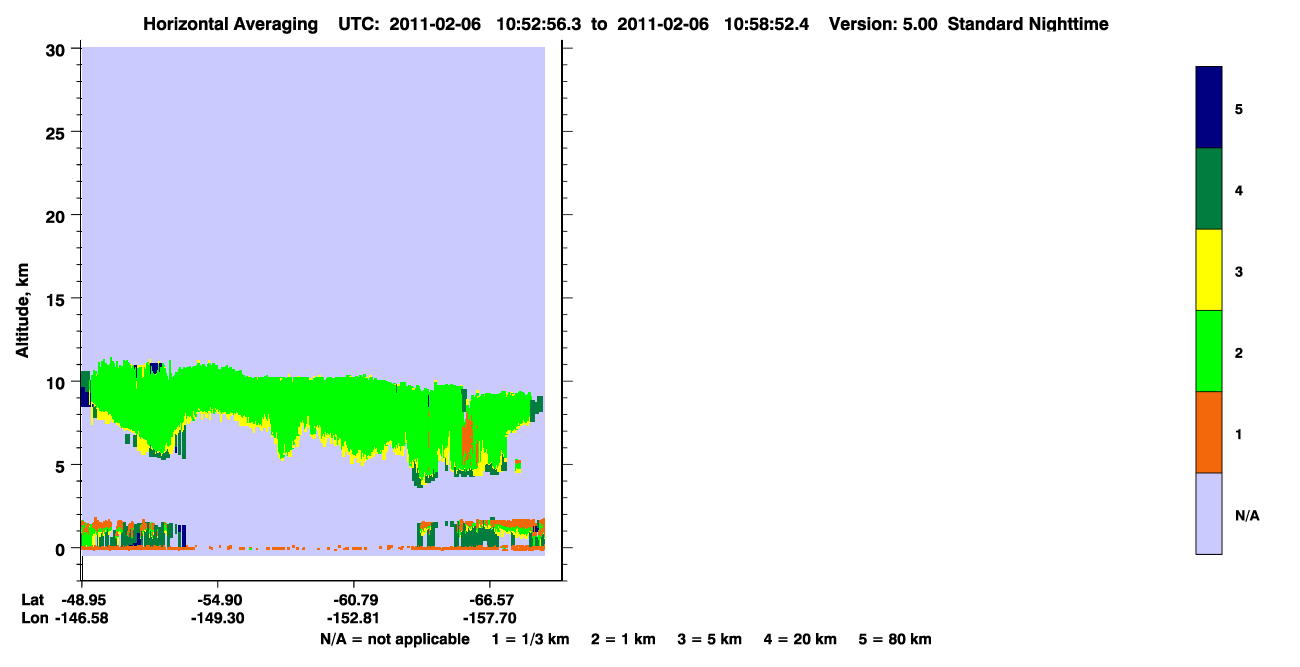Click the dark green colorbar segment labeled 4

point(1209,189)
